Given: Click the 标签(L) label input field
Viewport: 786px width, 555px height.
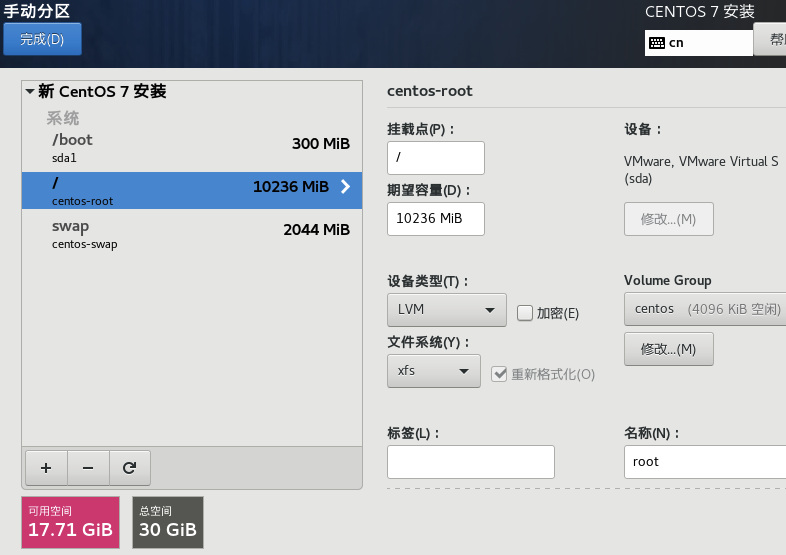Looking at the screenshot, I should pos(471,462).
